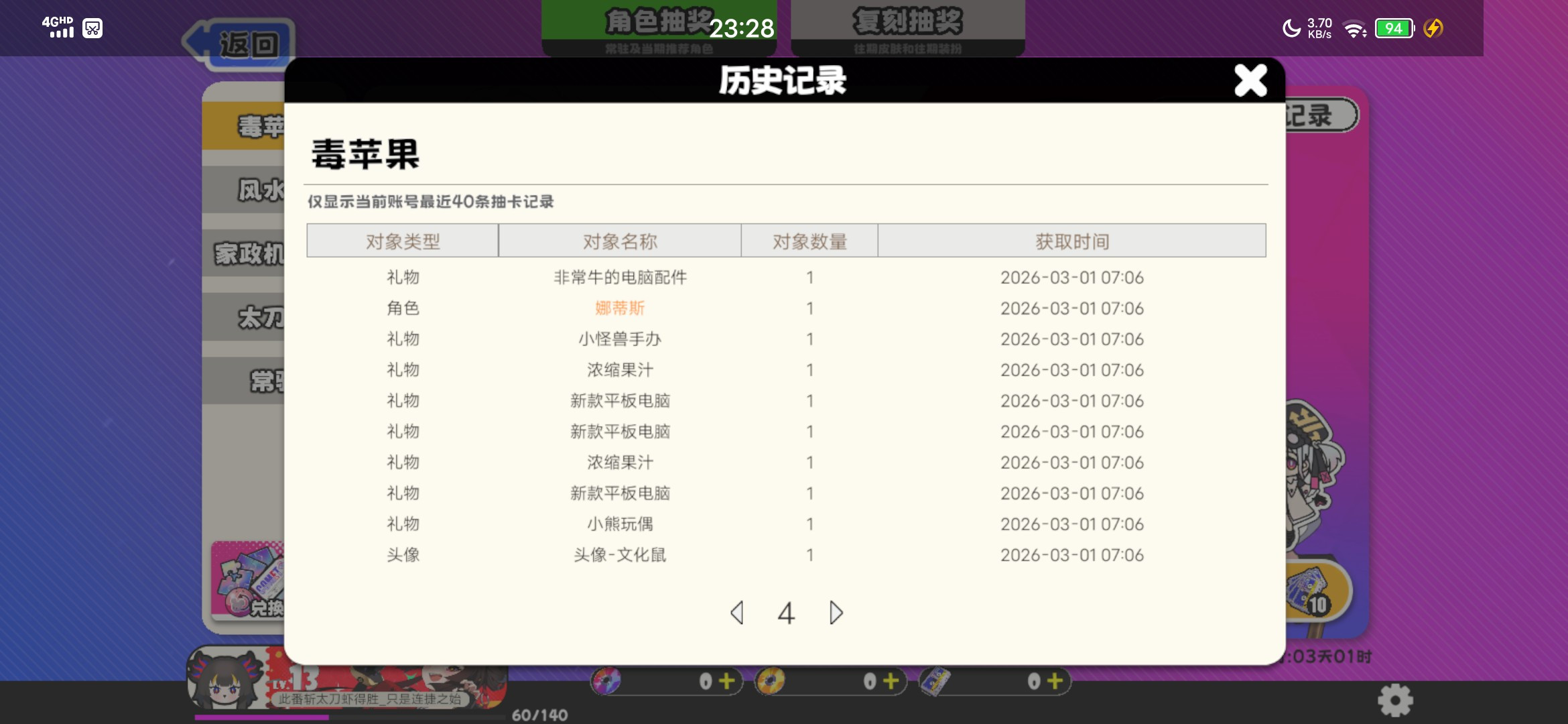Screen dimensions: 1568x724
Task: Click 对象类型 column header
Action: pos(403,241)
